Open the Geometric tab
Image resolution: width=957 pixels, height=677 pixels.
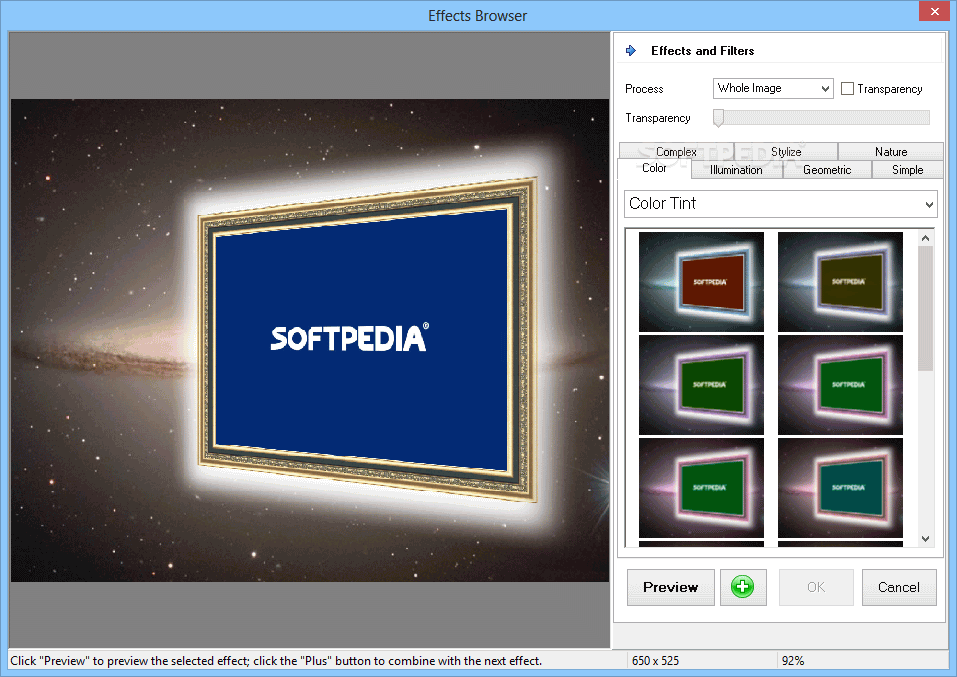click(827, 170)
